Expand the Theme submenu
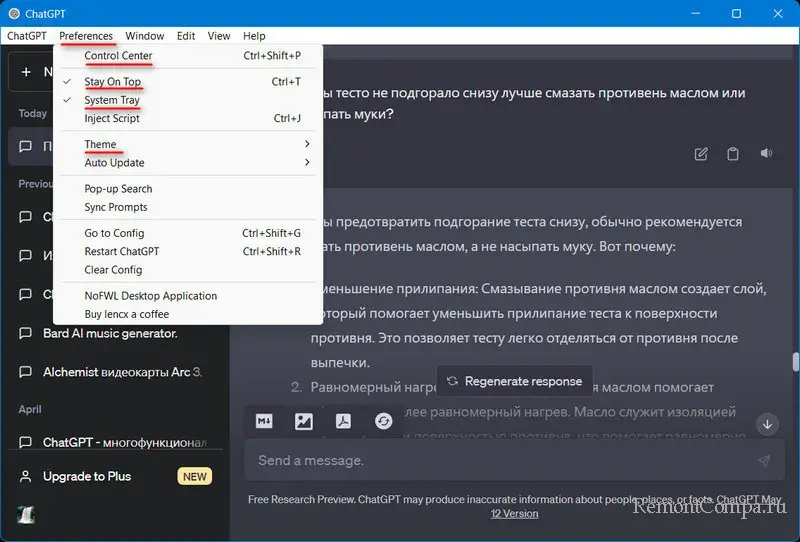Screen dimensions: 800x542 click(x=100, y=145)
